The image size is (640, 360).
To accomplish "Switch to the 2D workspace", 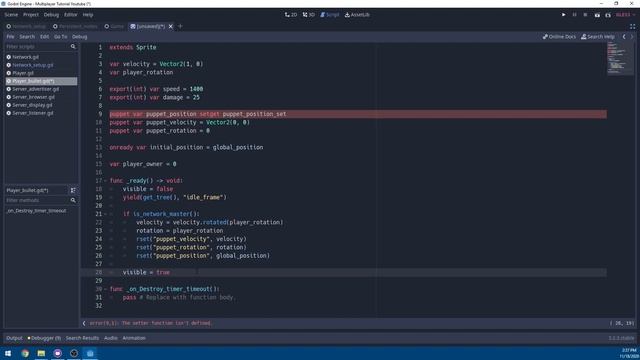I will [x=291, y=15].
